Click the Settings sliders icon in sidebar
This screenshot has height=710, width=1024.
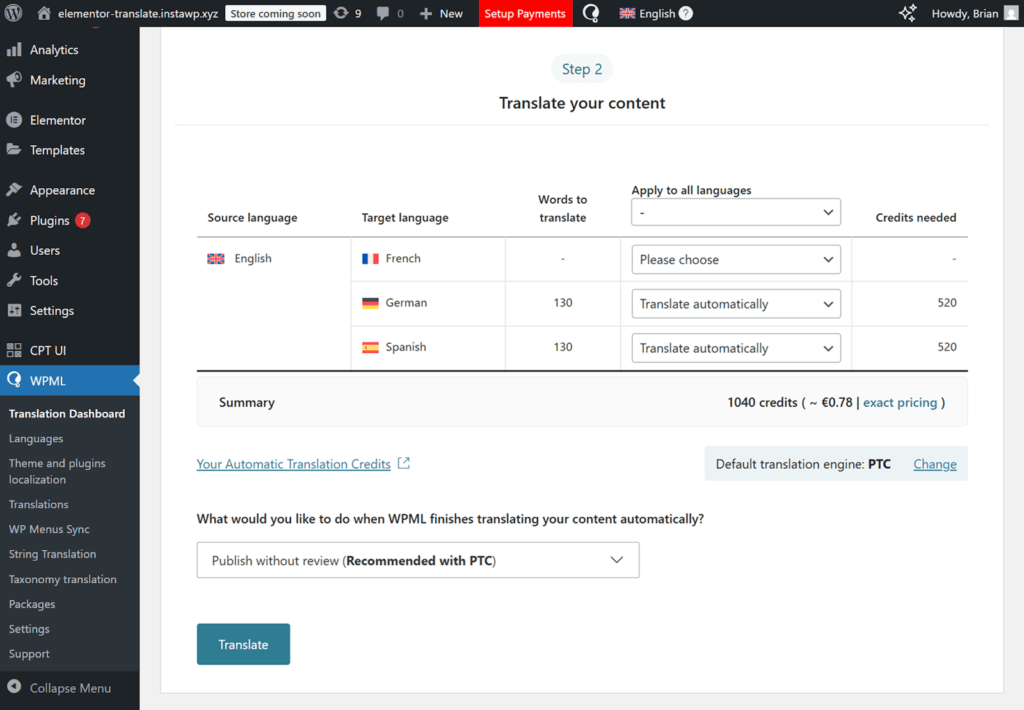[x=14, y=310]
